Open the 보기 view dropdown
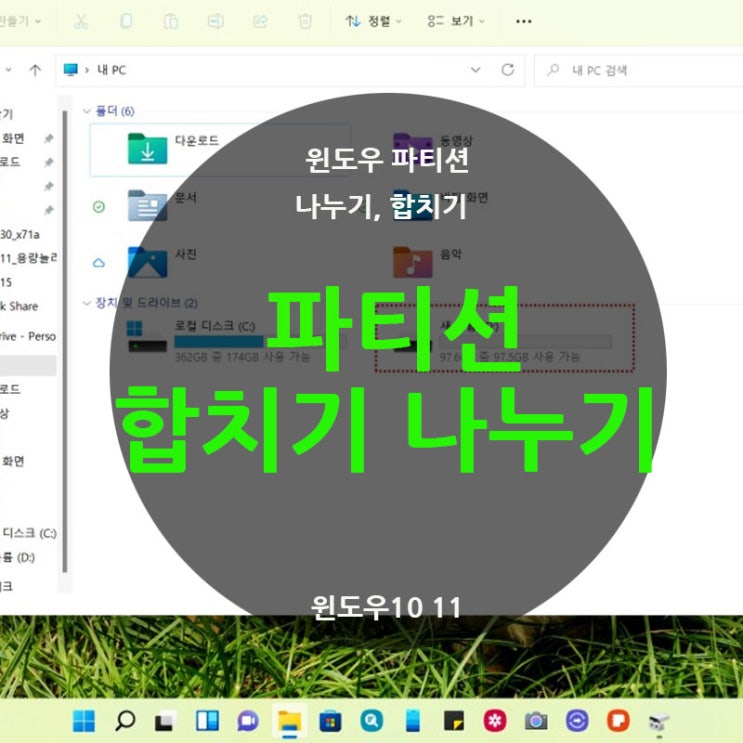Screen dimensions: 743x743 point(456,21)
